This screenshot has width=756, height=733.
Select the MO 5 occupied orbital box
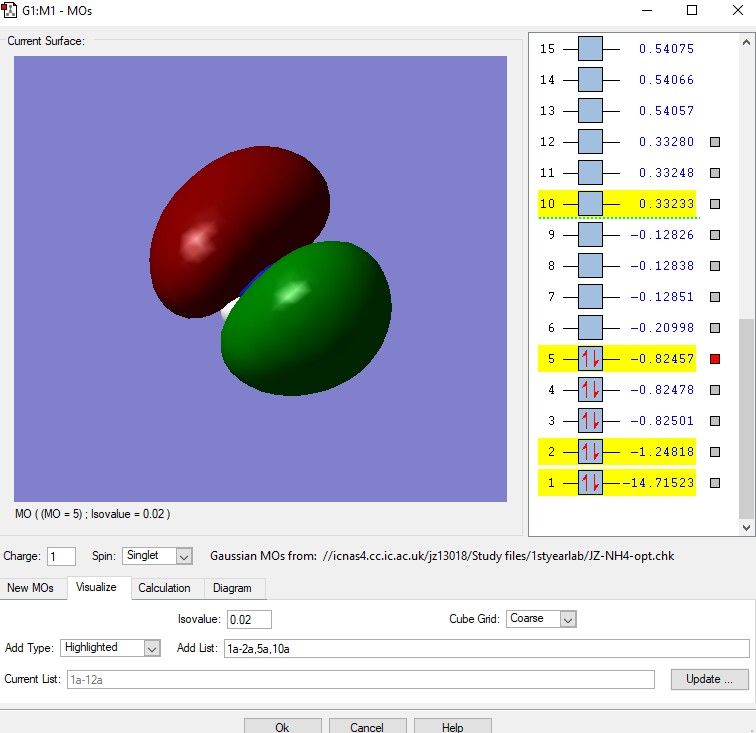(x=590, y=359)
